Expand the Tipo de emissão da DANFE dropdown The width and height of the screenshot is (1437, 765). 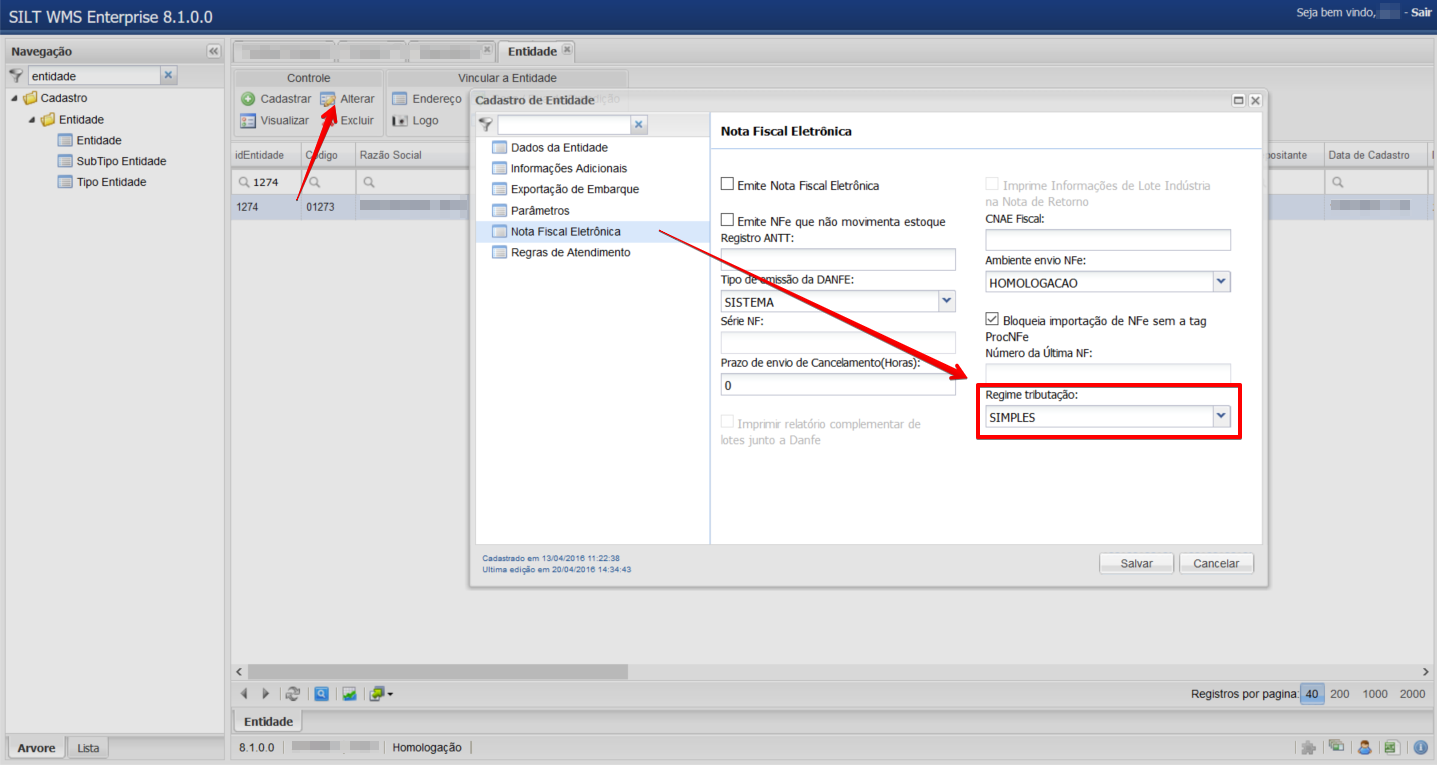click(x=946, y=301)
